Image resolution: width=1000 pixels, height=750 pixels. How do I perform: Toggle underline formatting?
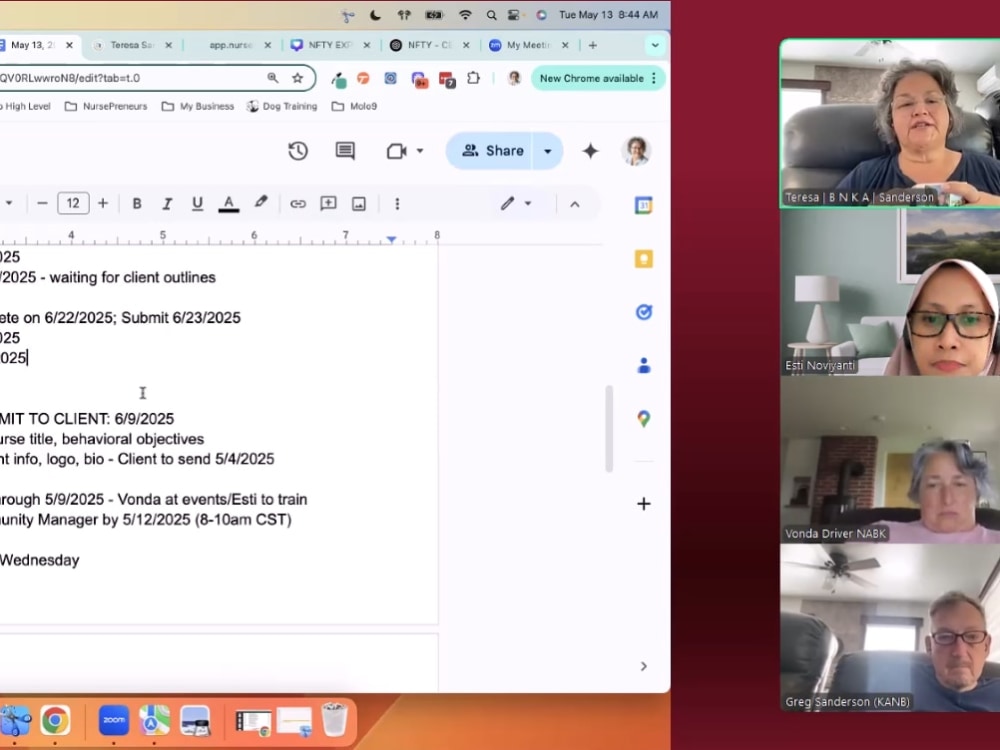tap(198, 203)
